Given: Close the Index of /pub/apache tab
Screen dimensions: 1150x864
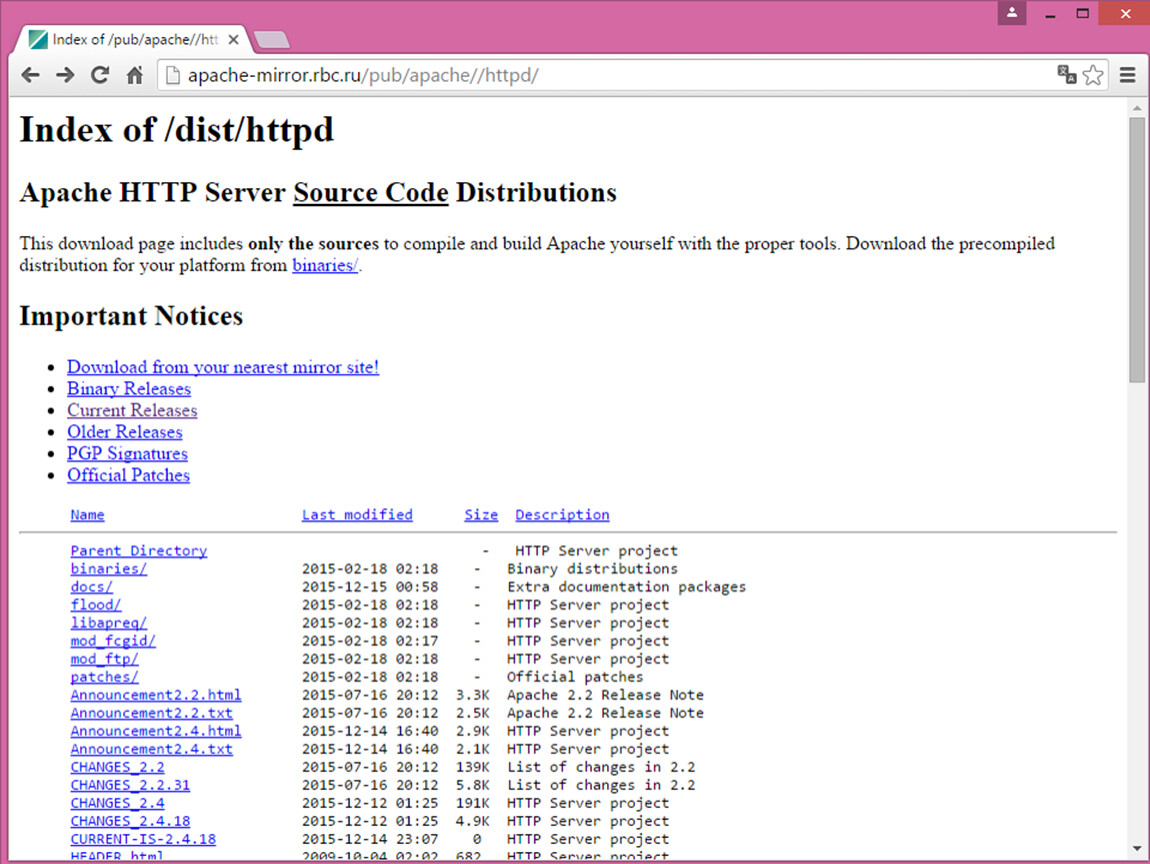Looking at the screenshot, I should pyautogui.click(x=234, y=40).
